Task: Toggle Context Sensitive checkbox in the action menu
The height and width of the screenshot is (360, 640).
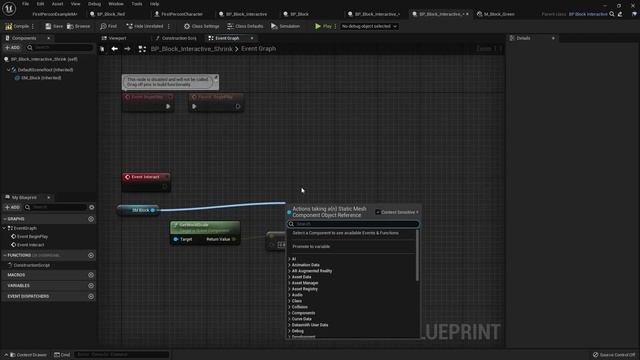Action: (x=378, y=212)
